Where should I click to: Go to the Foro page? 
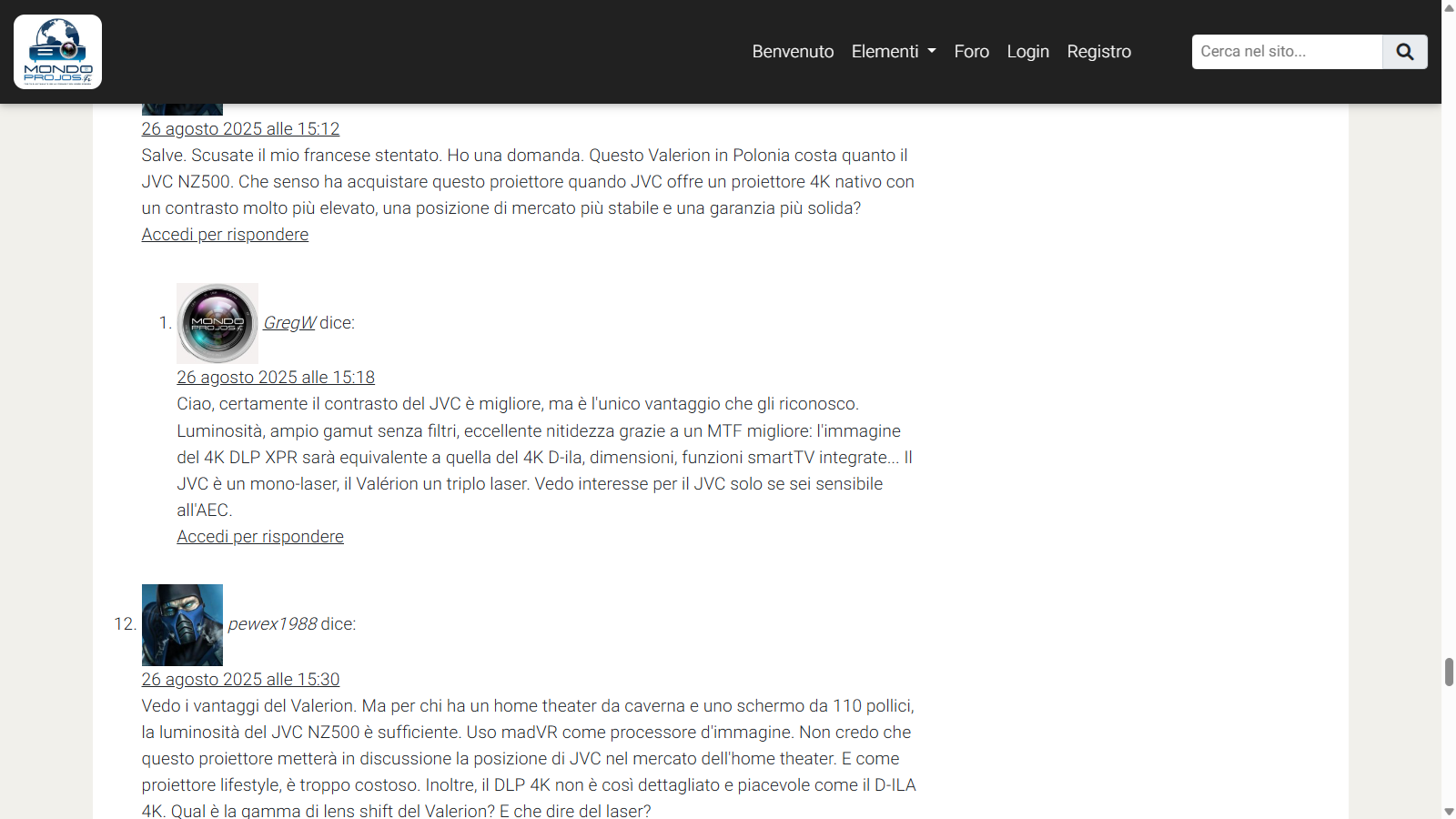point(971,52)
